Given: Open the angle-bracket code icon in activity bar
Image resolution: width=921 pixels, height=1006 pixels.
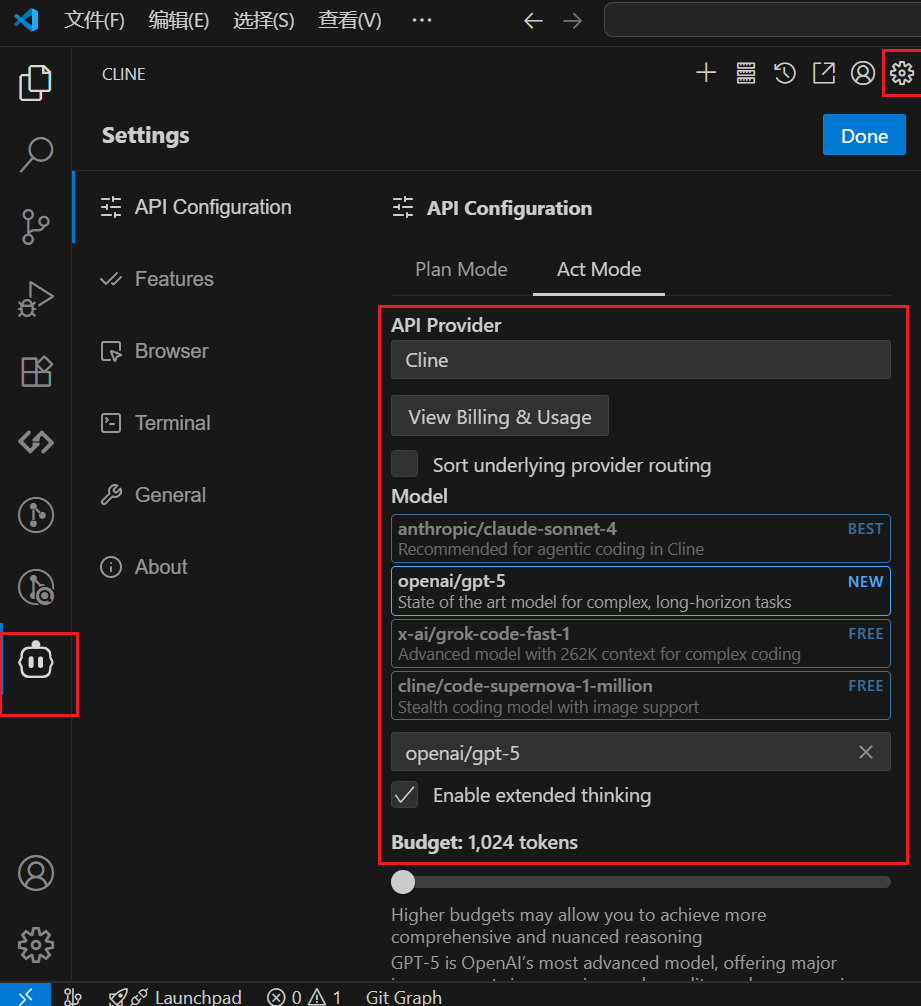Looking at the screenshot, I should tap(35, 442).
